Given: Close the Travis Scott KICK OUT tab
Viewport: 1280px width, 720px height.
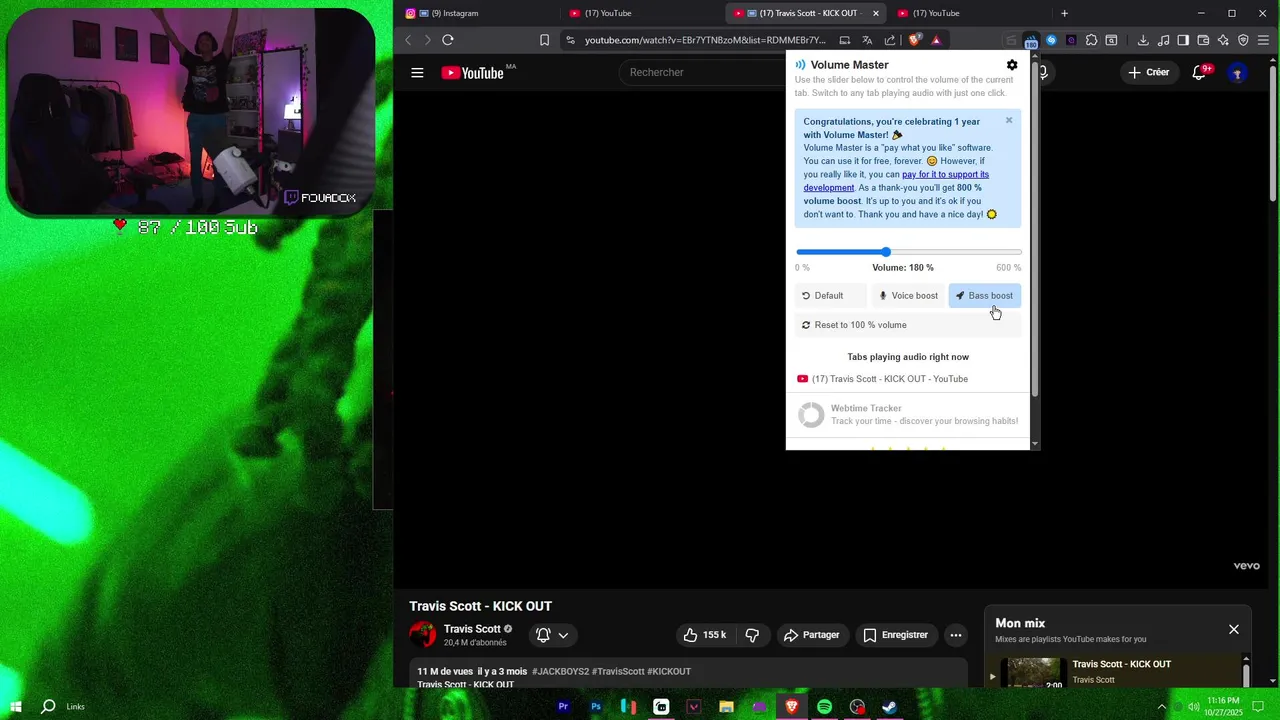Looking at the screenshot, I should (x=876, y=13).
